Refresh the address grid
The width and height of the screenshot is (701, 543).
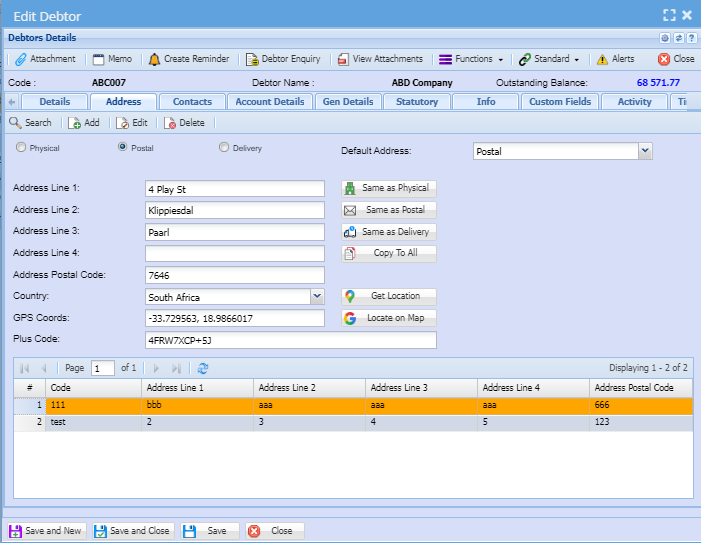(x=203, y=368)
